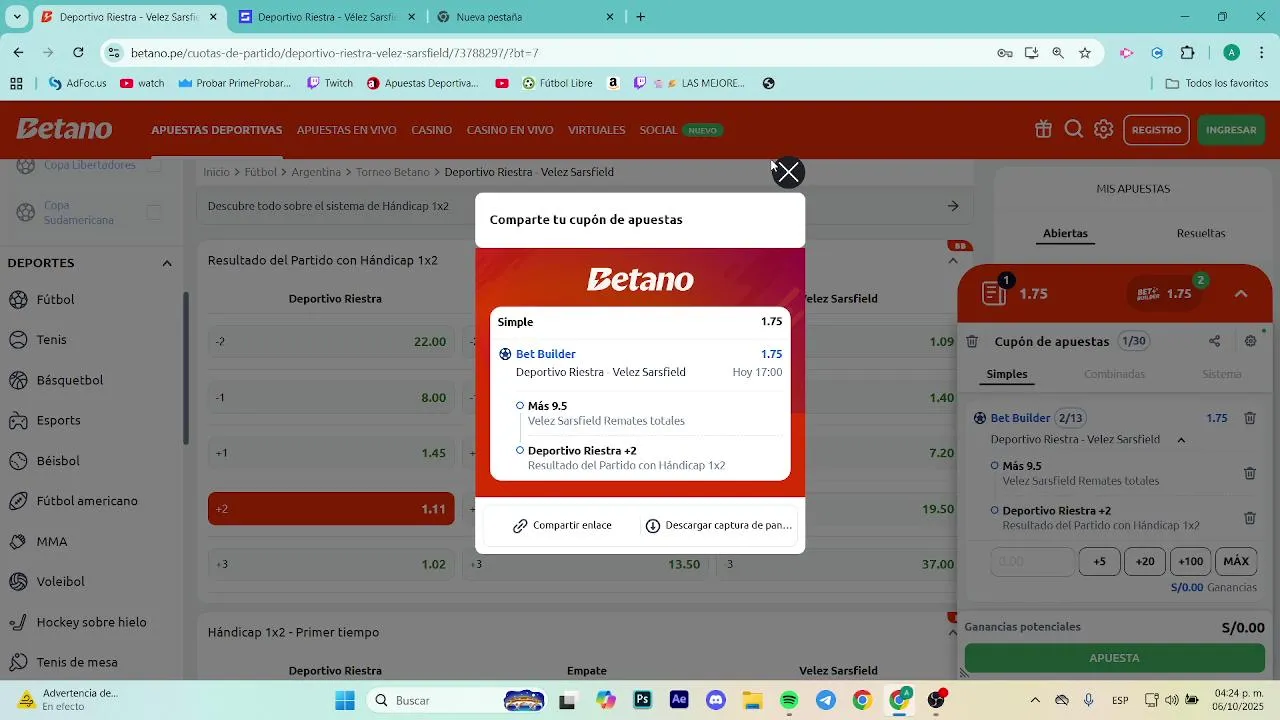Image resolution: width=1280 pixels, height=720 pixels.
Task: Open VIRTUALES menu item
Action: coord(596,130)
